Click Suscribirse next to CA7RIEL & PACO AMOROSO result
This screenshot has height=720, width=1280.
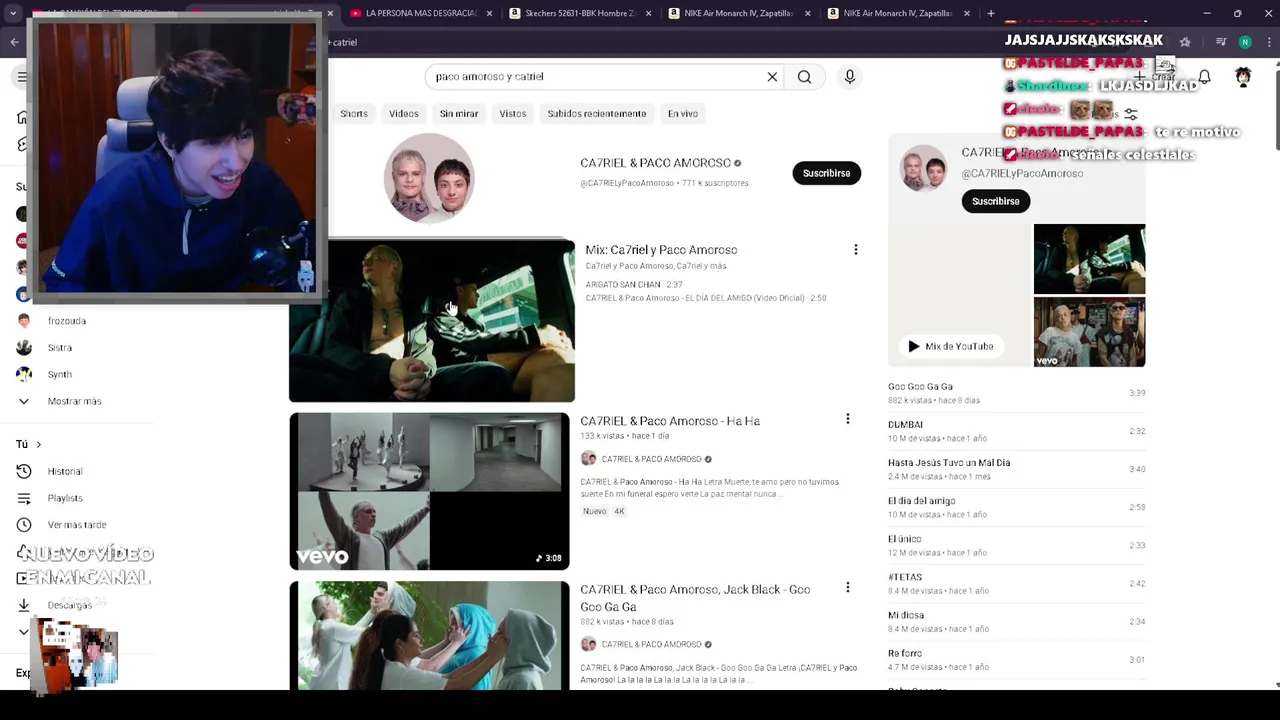click(x=826, y=173)
